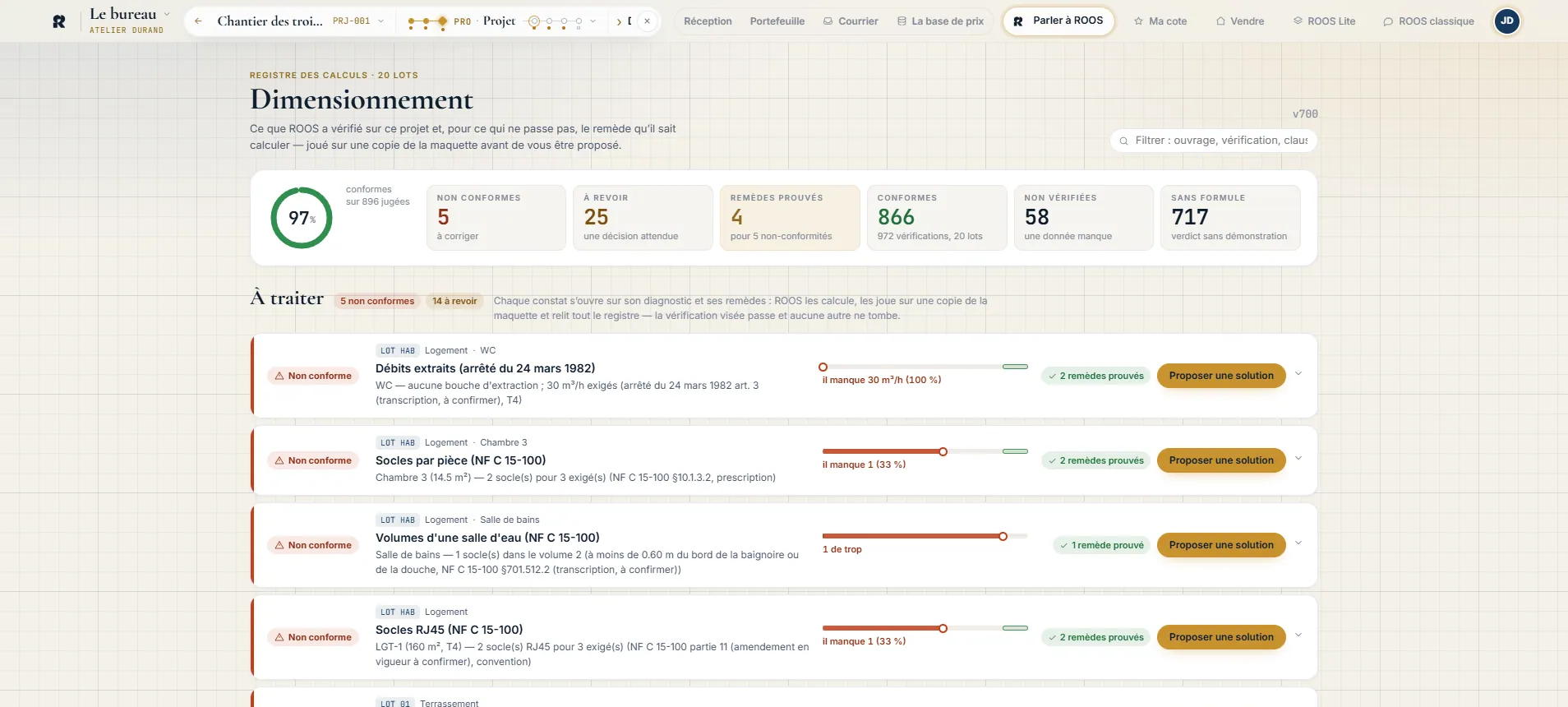The width and height of the screenshot is (1568, 707).
Task: Propose a solution for Socles RJ45
Action: pyautogui.click(x=1221, y=637)
